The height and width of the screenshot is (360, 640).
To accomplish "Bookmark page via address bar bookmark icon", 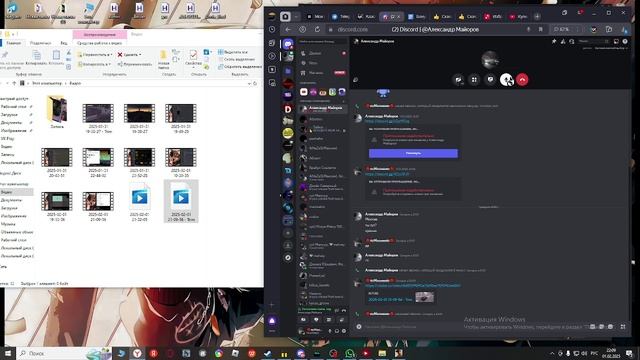I will click(540, 29).
